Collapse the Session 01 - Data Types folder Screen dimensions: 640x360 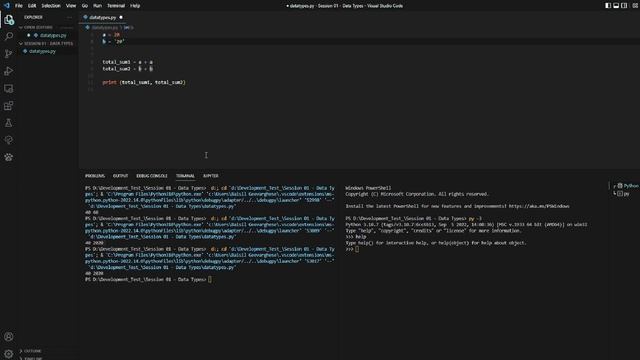(47, 43)
